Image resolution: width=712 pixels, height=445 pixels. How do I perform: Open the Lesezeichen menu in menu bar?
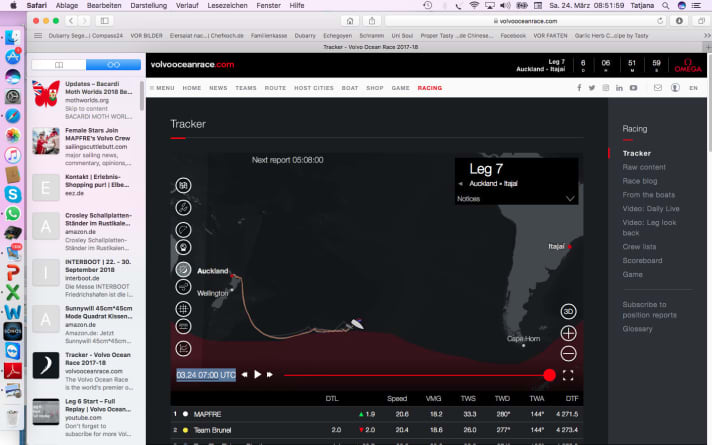[227, 5]
